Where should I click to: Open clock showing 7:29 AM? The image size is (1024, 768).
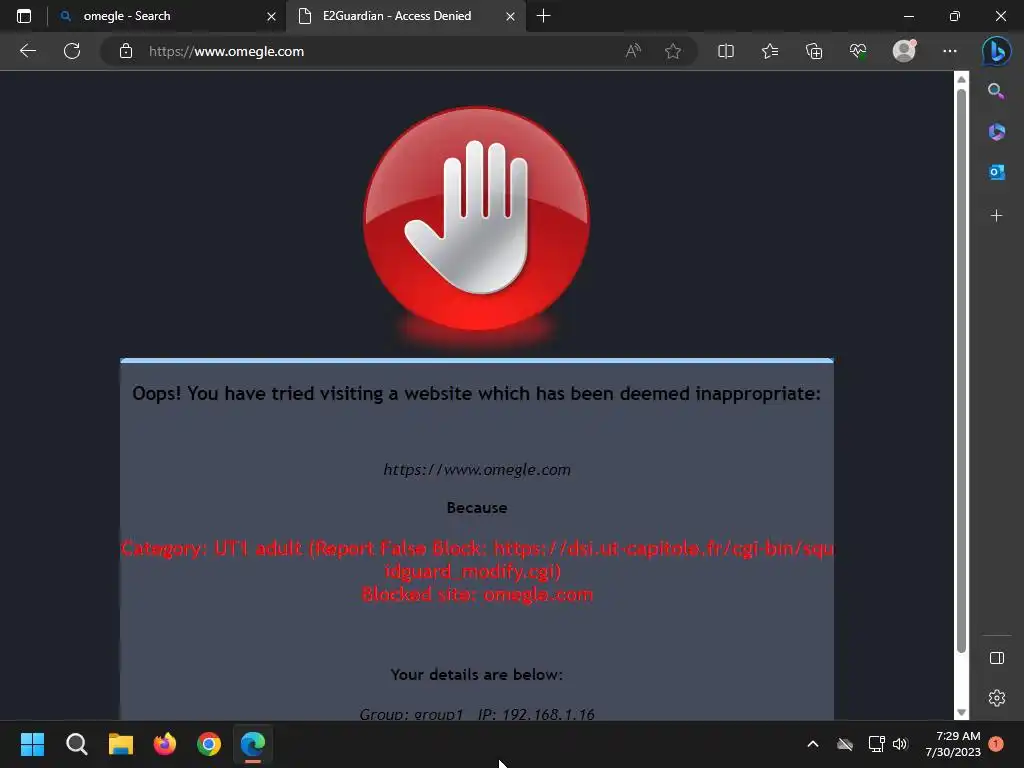(953, 744)
